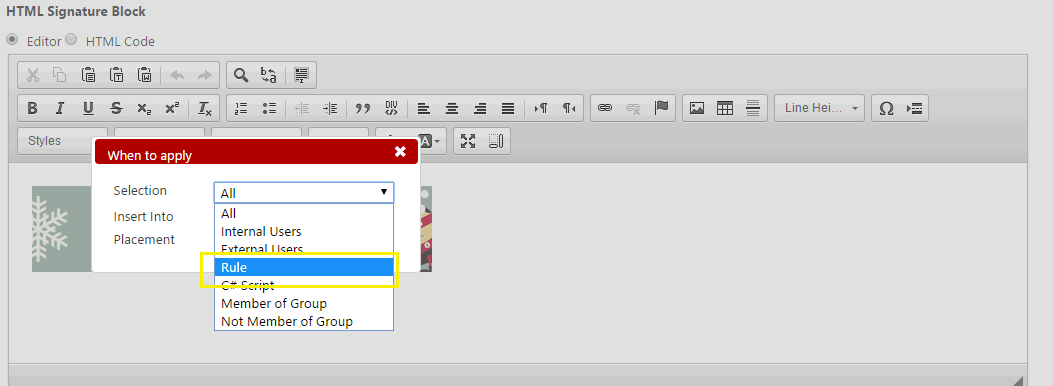Pick Member of Group option
Screen dimensions: 1053x386
coord(304,303)
